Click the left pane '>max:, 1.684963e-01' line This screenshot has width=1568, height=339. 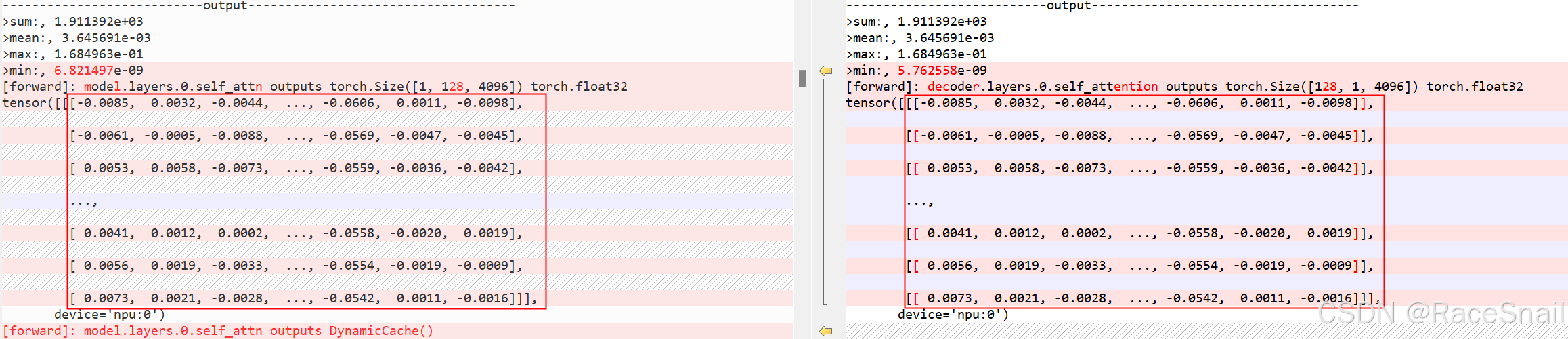[x=73, y=54]
